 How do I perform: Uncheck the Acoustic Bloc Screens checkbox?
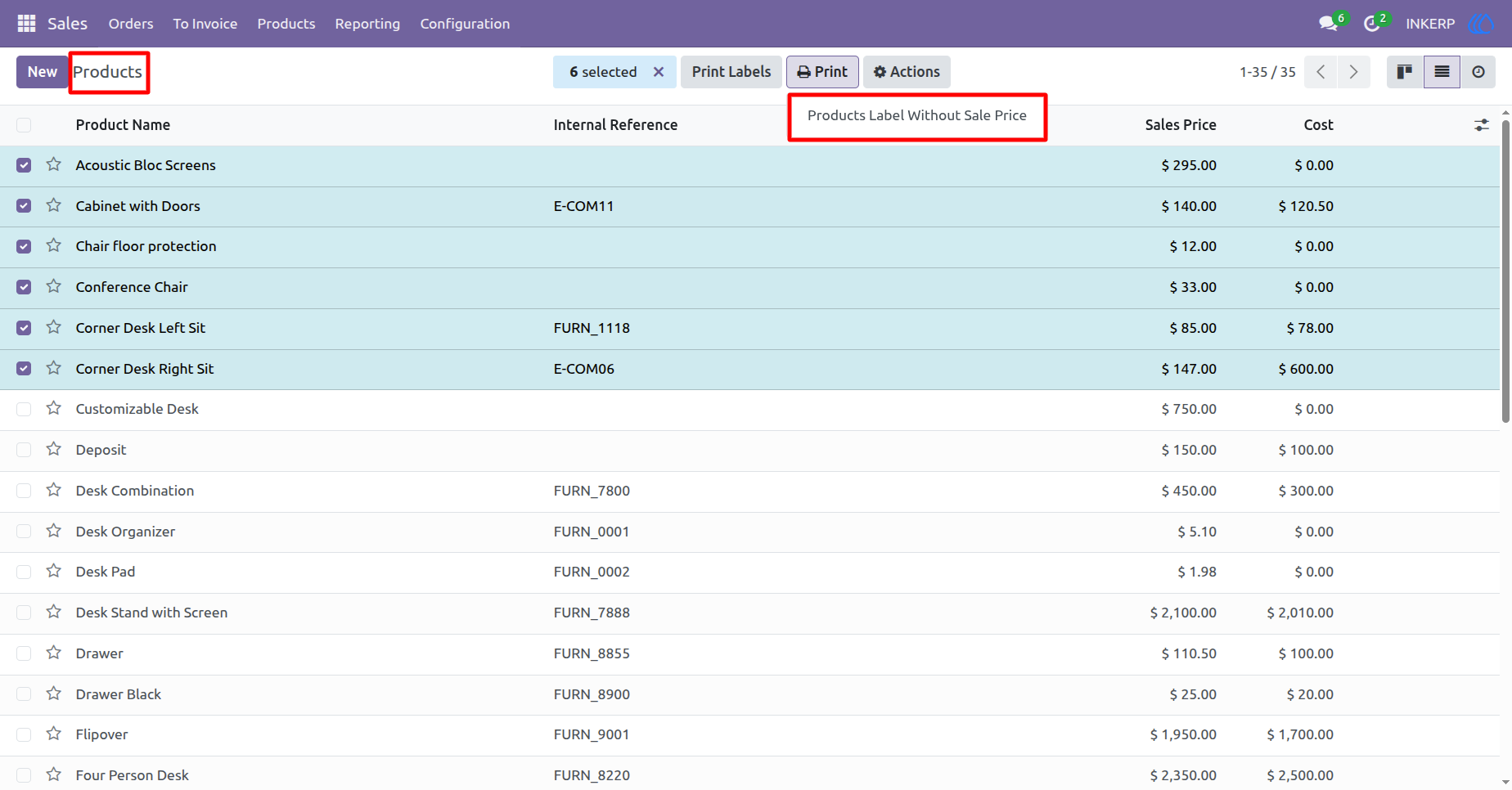24,165
